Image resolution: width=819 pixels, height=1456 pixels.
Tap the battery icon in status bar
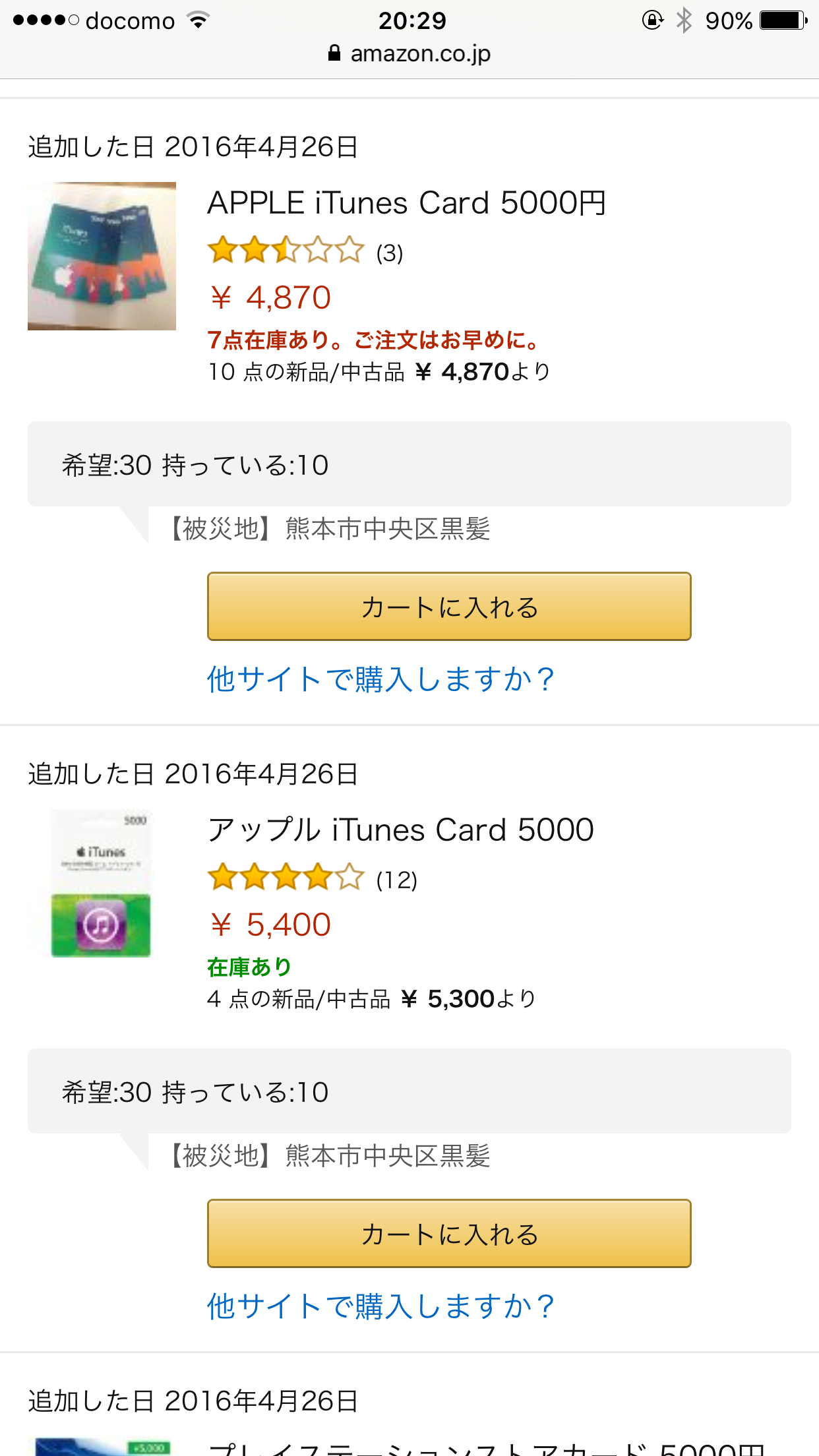[783, 20]
